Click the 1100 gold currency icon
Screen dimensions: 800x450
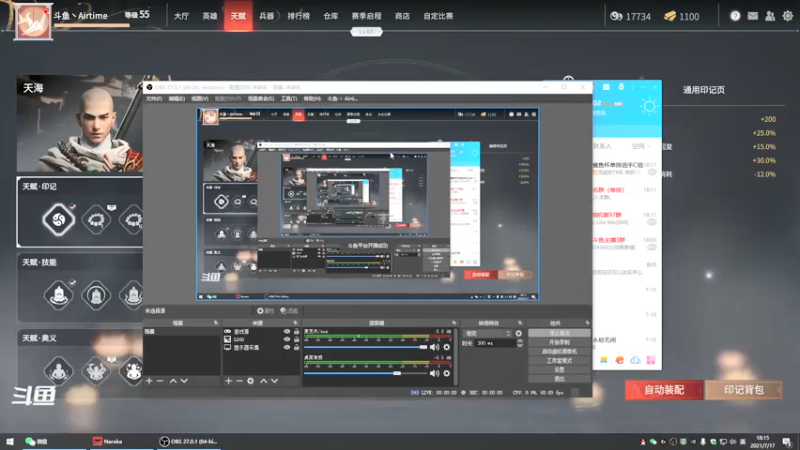[670, 16]
